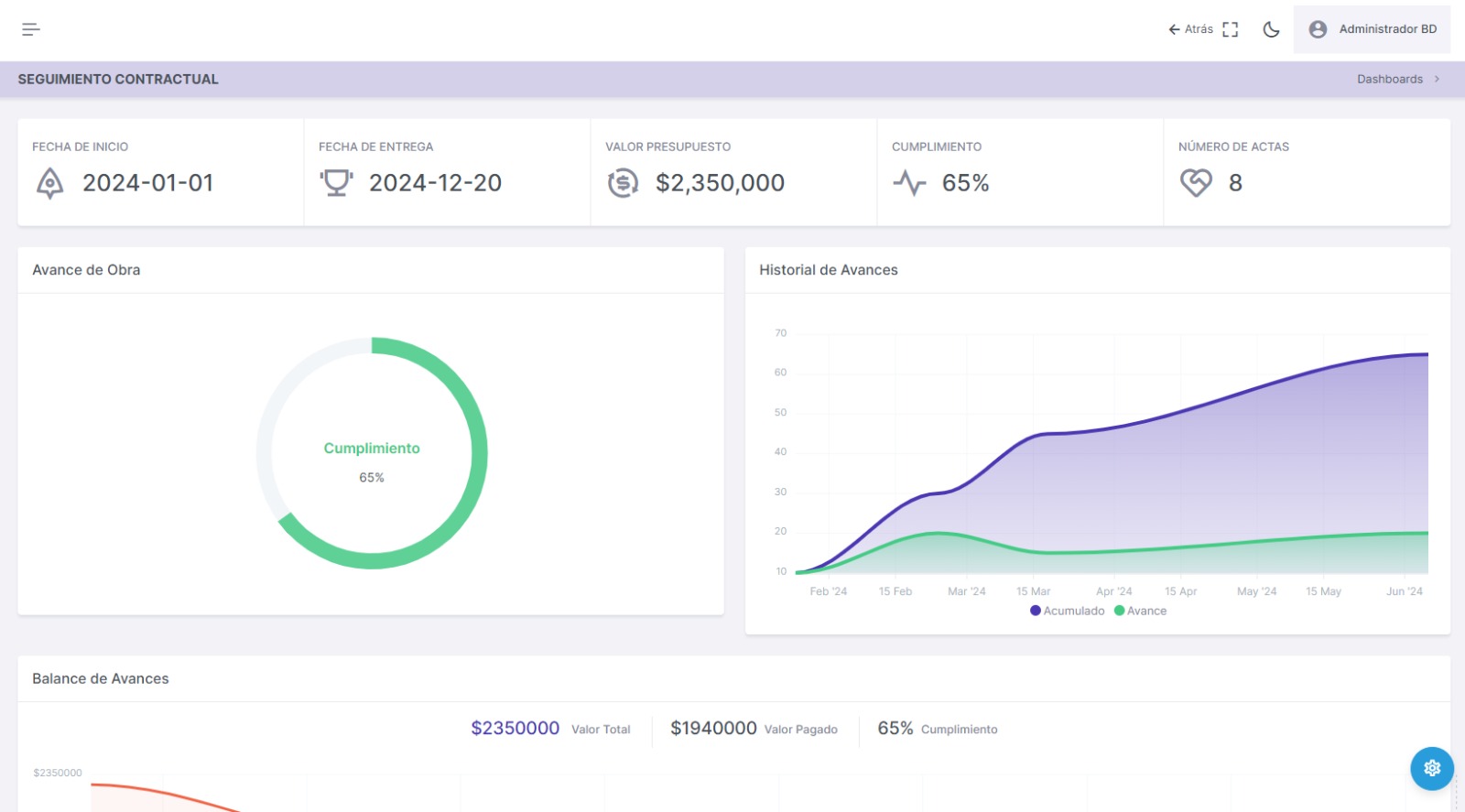Click the Historial de Avances panel title
This screenshot has height=812, width=1465.
point(828,270)
